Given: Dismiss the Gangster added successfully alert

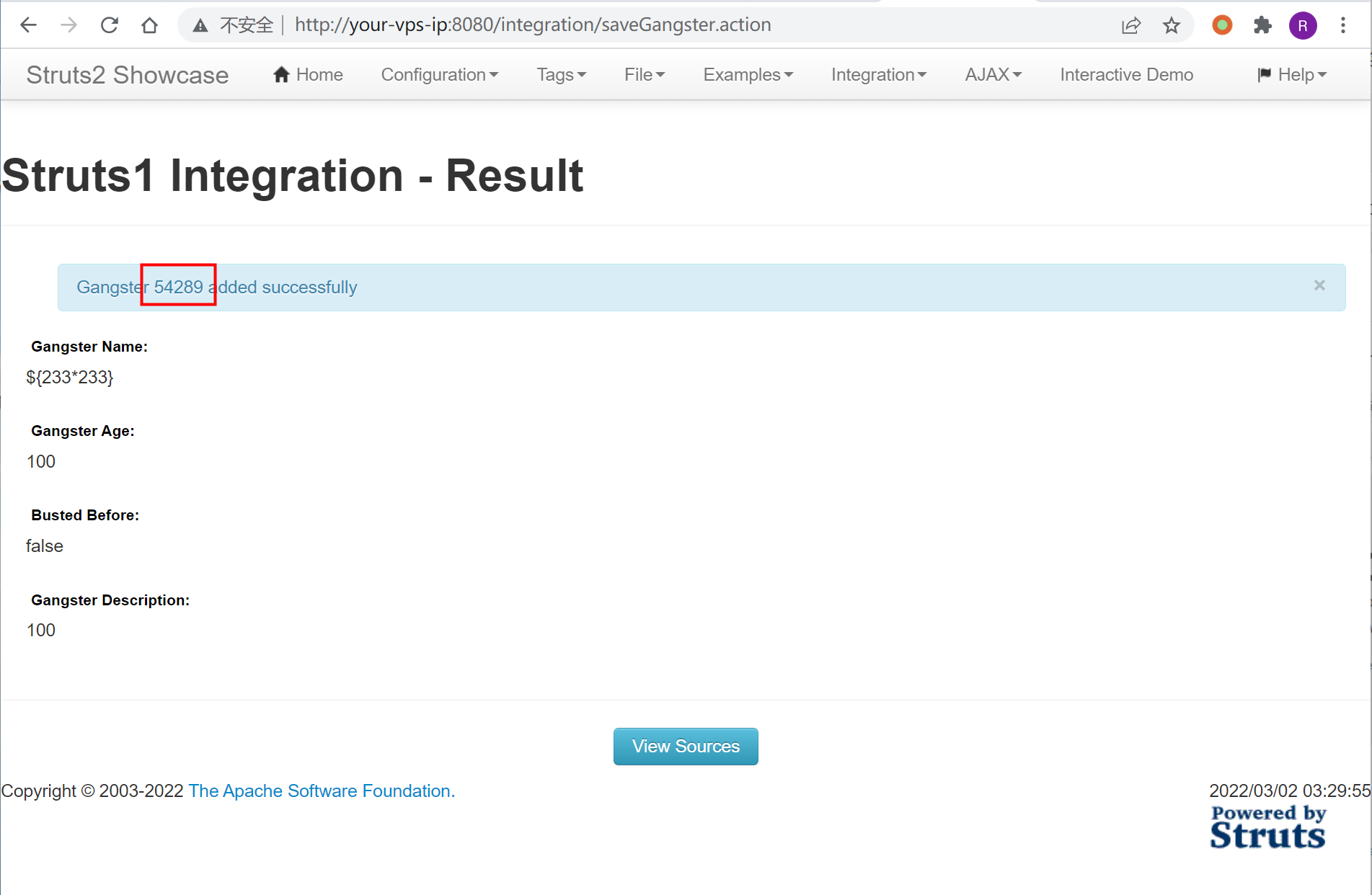Looking at the screenshot, I should tap(1319, 285).
